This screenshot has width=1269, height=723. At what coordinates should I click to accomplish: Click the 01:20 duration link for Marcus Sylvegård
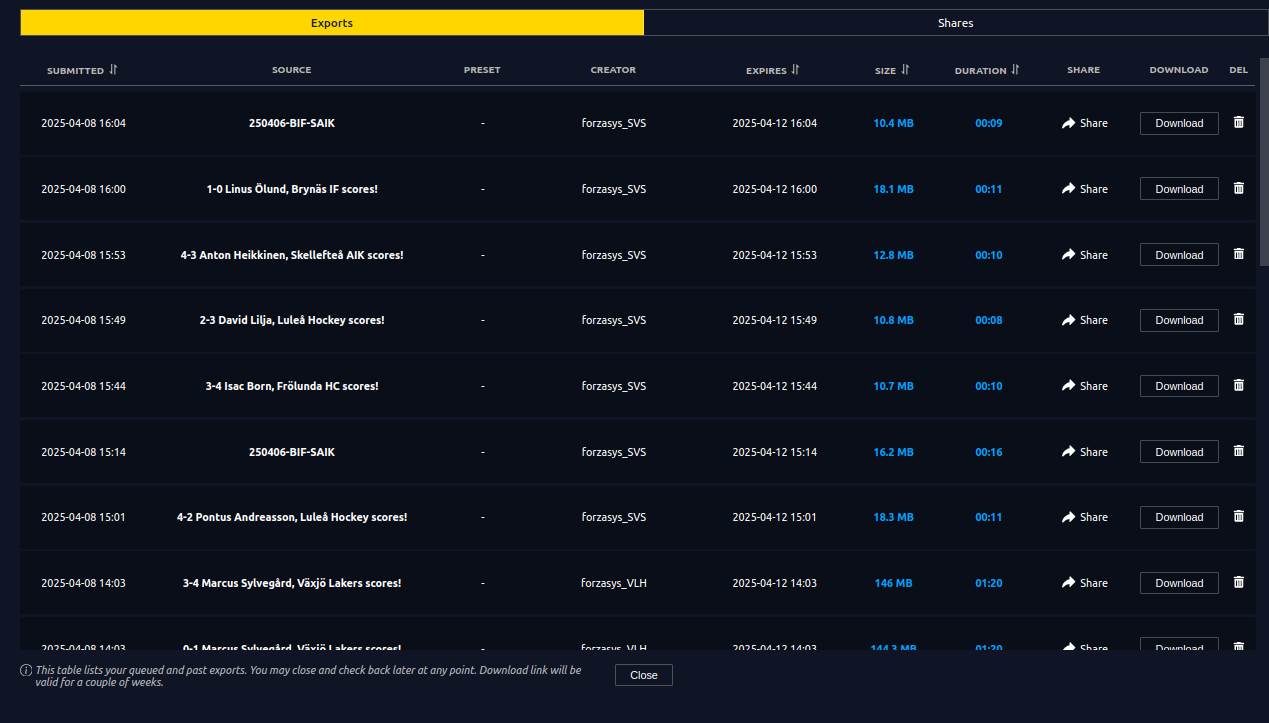click(x=988, y=582)
